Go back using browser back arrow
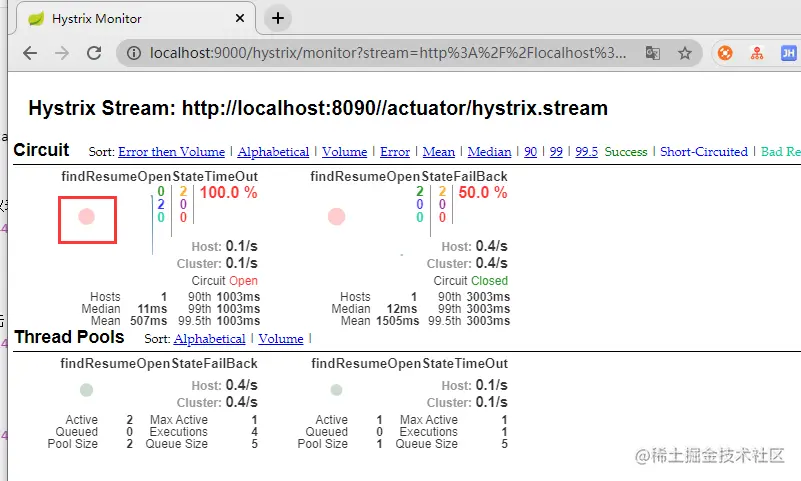Screen dimensions: 801x481 click(x=30, y=53)
